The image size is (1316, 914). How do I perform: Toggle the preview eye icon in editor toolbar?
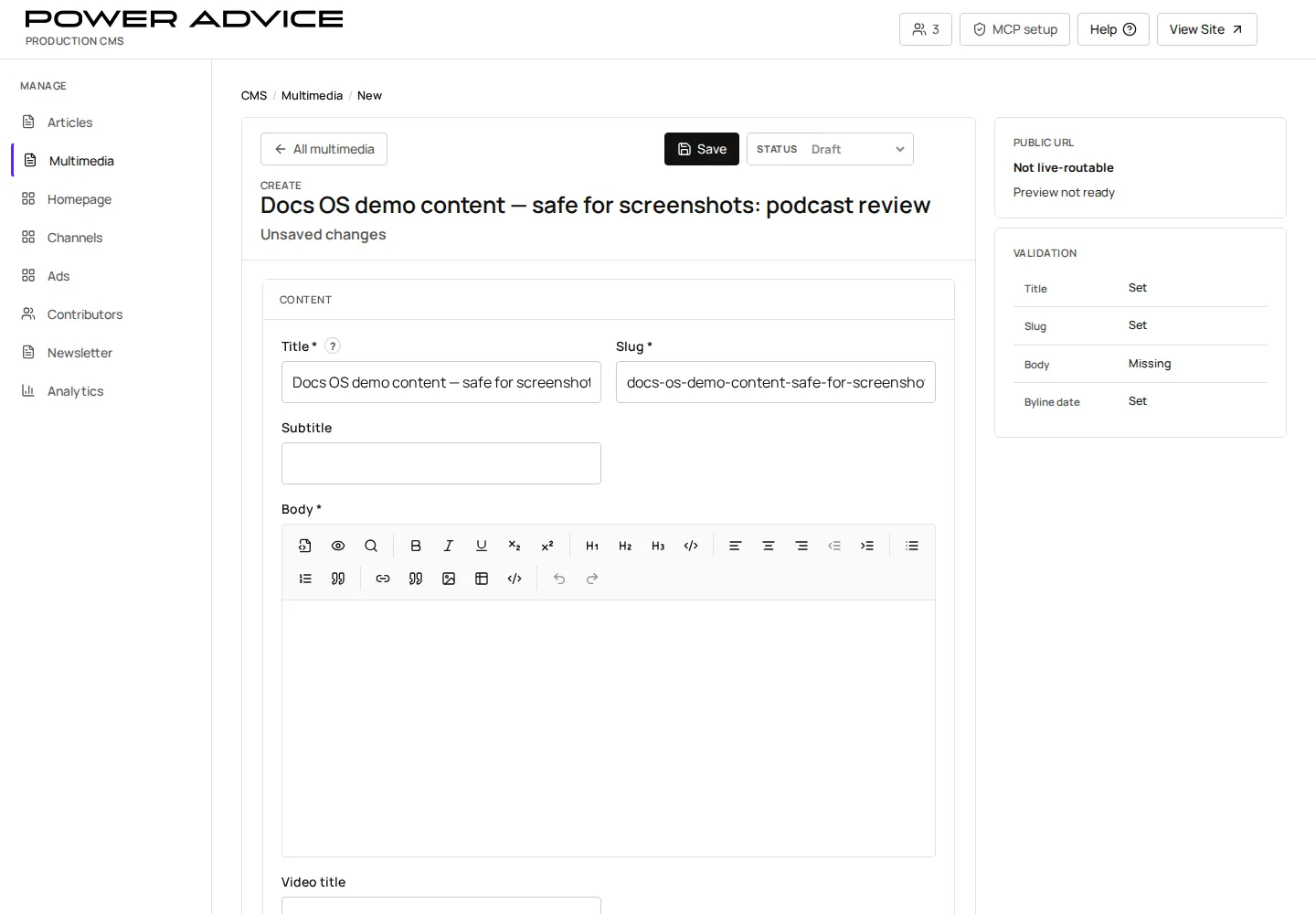click(338, 546)
